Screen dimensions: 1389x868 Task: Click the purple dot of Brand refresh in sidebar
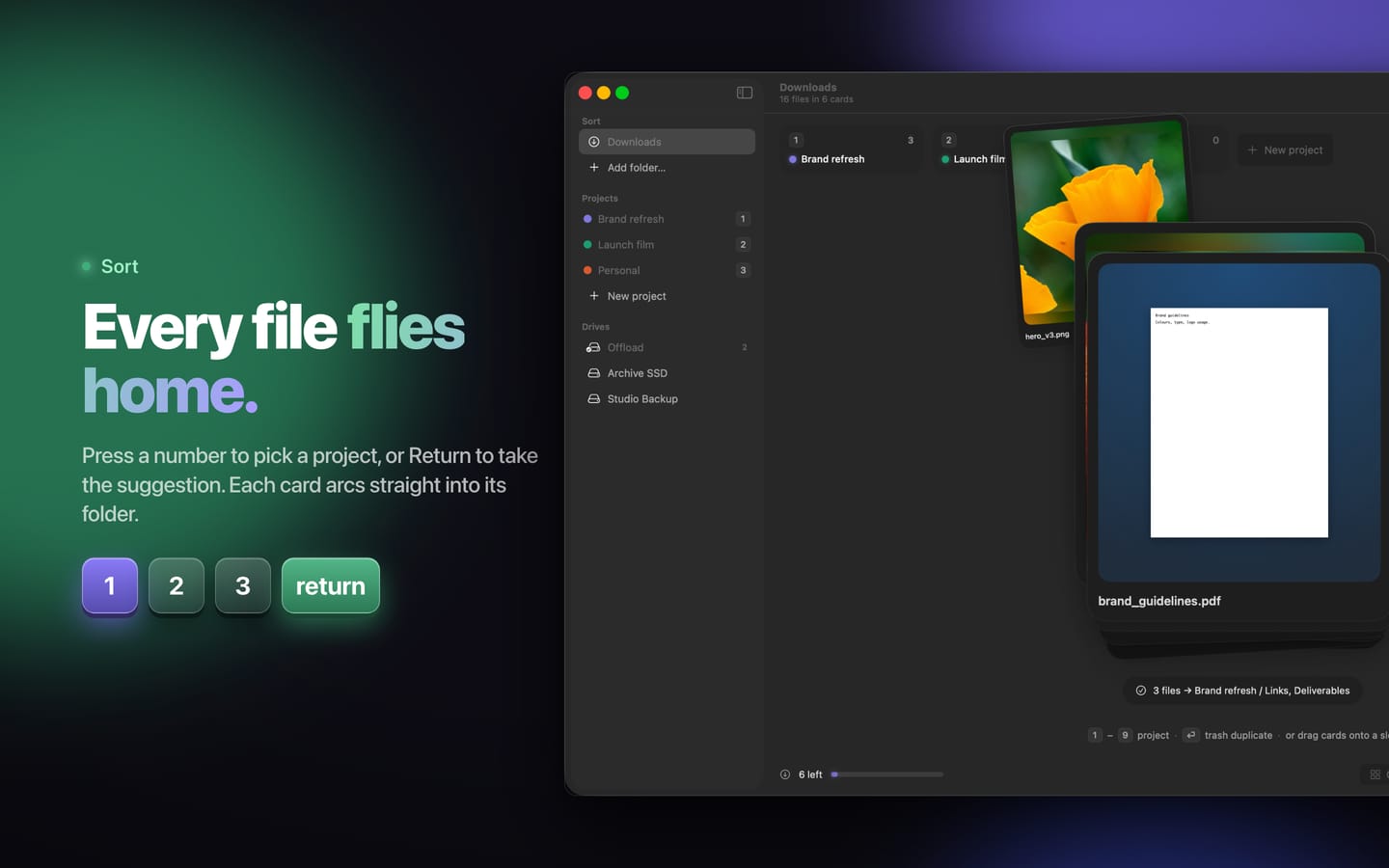pos(587,219)
